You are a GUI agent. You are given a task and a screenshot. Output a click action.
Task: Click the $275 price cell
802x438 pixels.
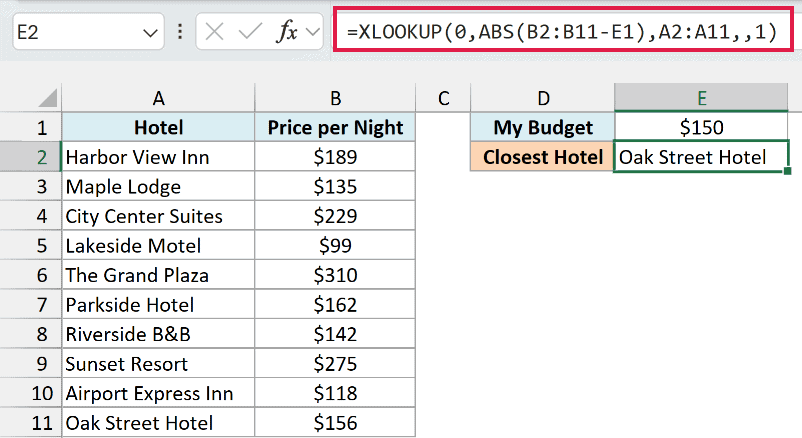[335, 364]
